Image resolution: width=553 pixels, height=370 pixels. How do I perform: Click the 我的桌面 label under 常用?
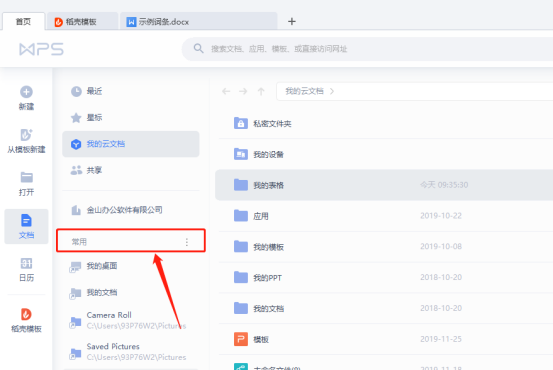[102, 266]
